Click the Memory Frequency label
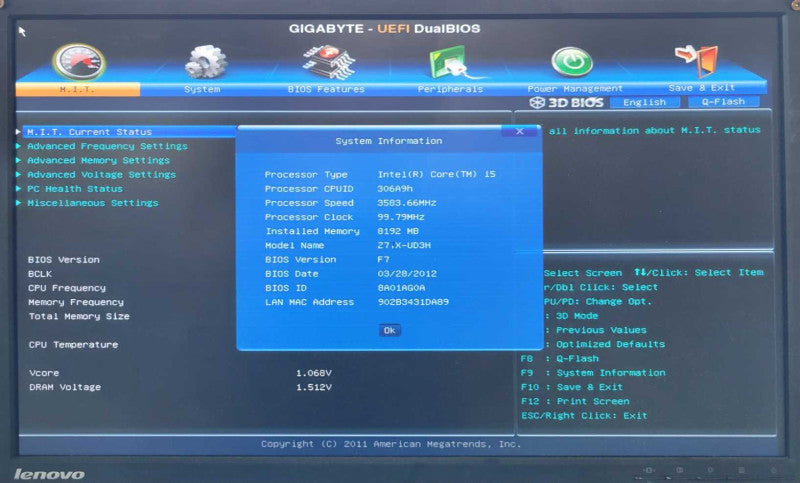800x483 pixels. pyautogui.click(x=76, y=302)
